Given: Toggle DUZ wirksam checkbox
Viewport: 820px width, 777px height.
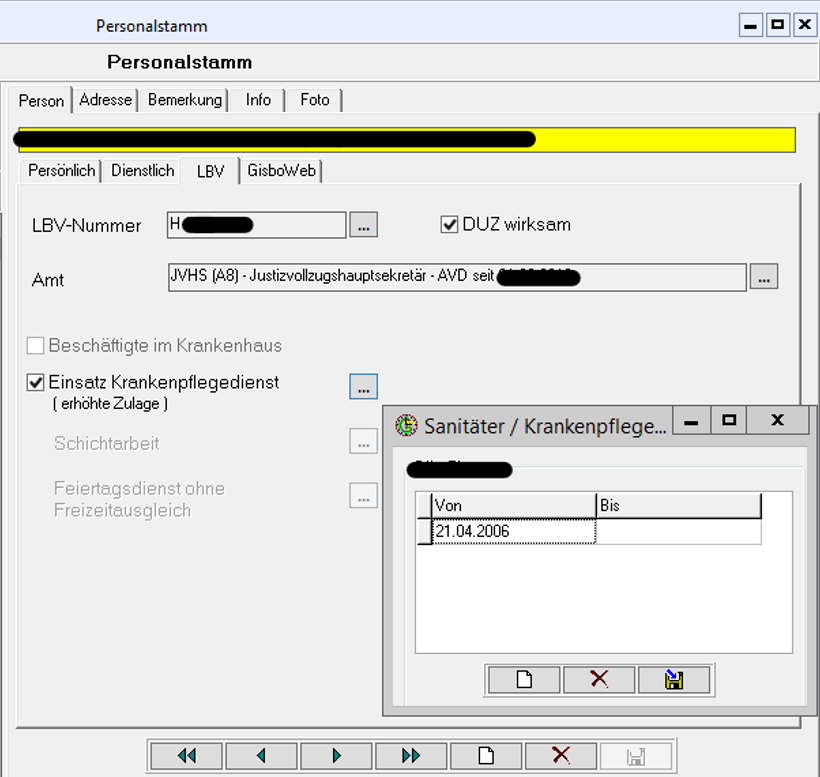Looking at the screenshot, I should pos(449,224).
